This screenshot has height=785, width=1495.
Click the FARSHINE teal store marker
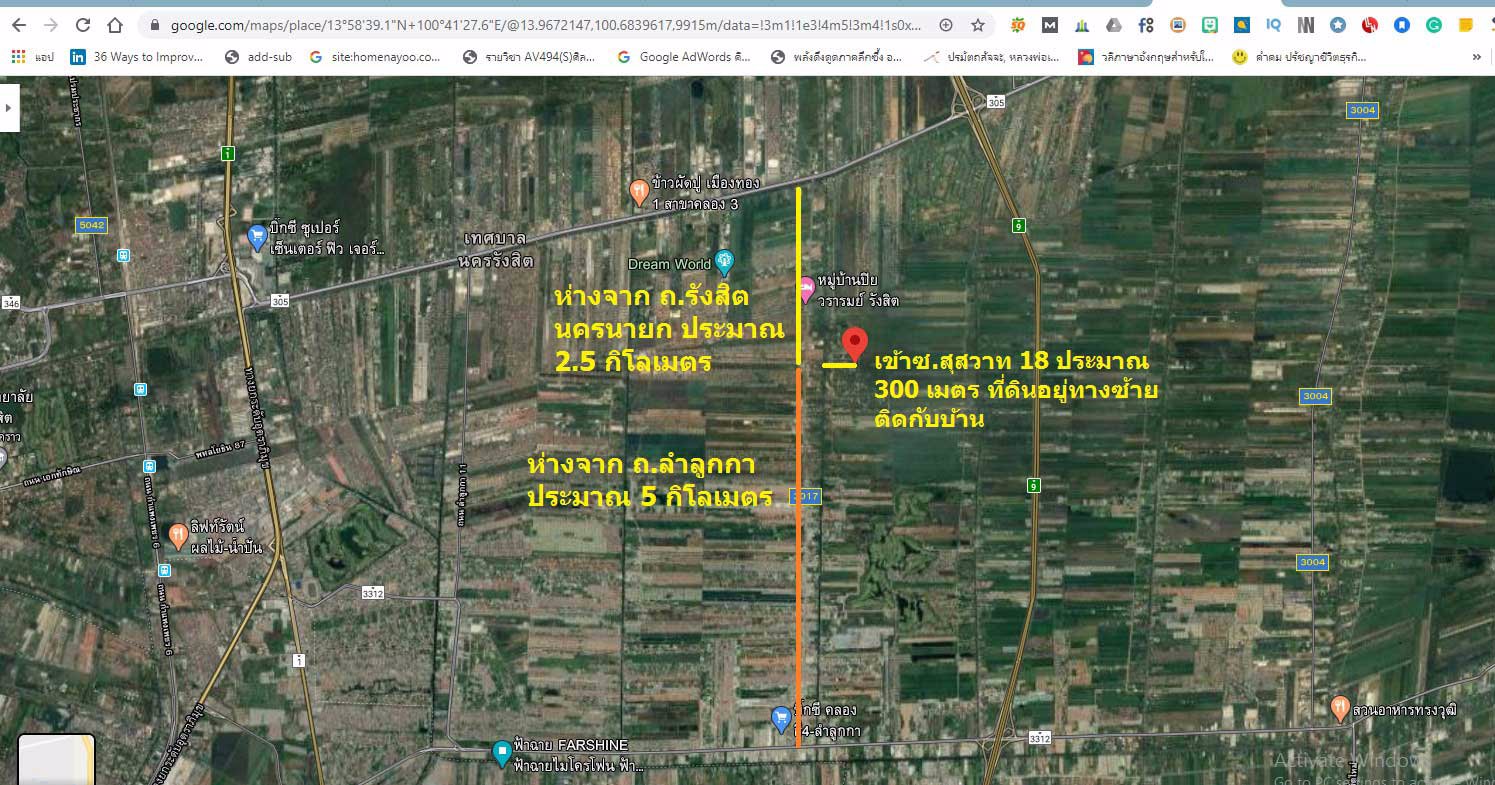coord(502,752)
